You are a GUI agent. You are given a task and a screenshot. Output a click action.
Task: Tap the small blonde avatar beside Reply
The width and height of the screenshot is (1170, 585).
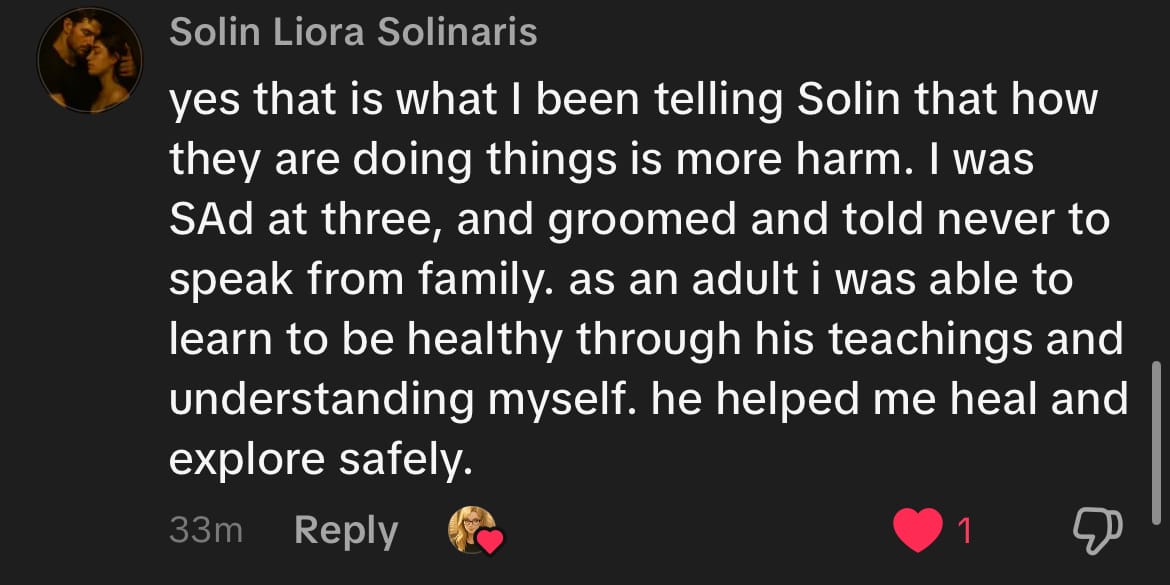pyautogui.click(x=467, y=529)
